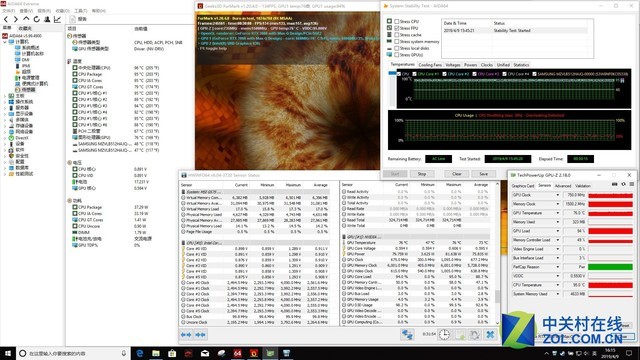Open Graphics Card tab in GPU-Z

(x=522, y=186)
